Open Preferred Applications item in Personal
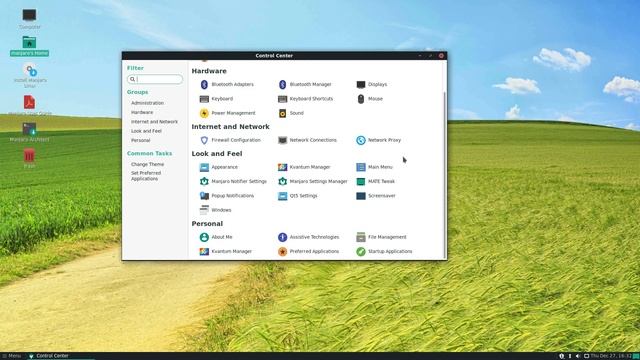The height and width of the screenshot is (360, 640). [309, 251]
